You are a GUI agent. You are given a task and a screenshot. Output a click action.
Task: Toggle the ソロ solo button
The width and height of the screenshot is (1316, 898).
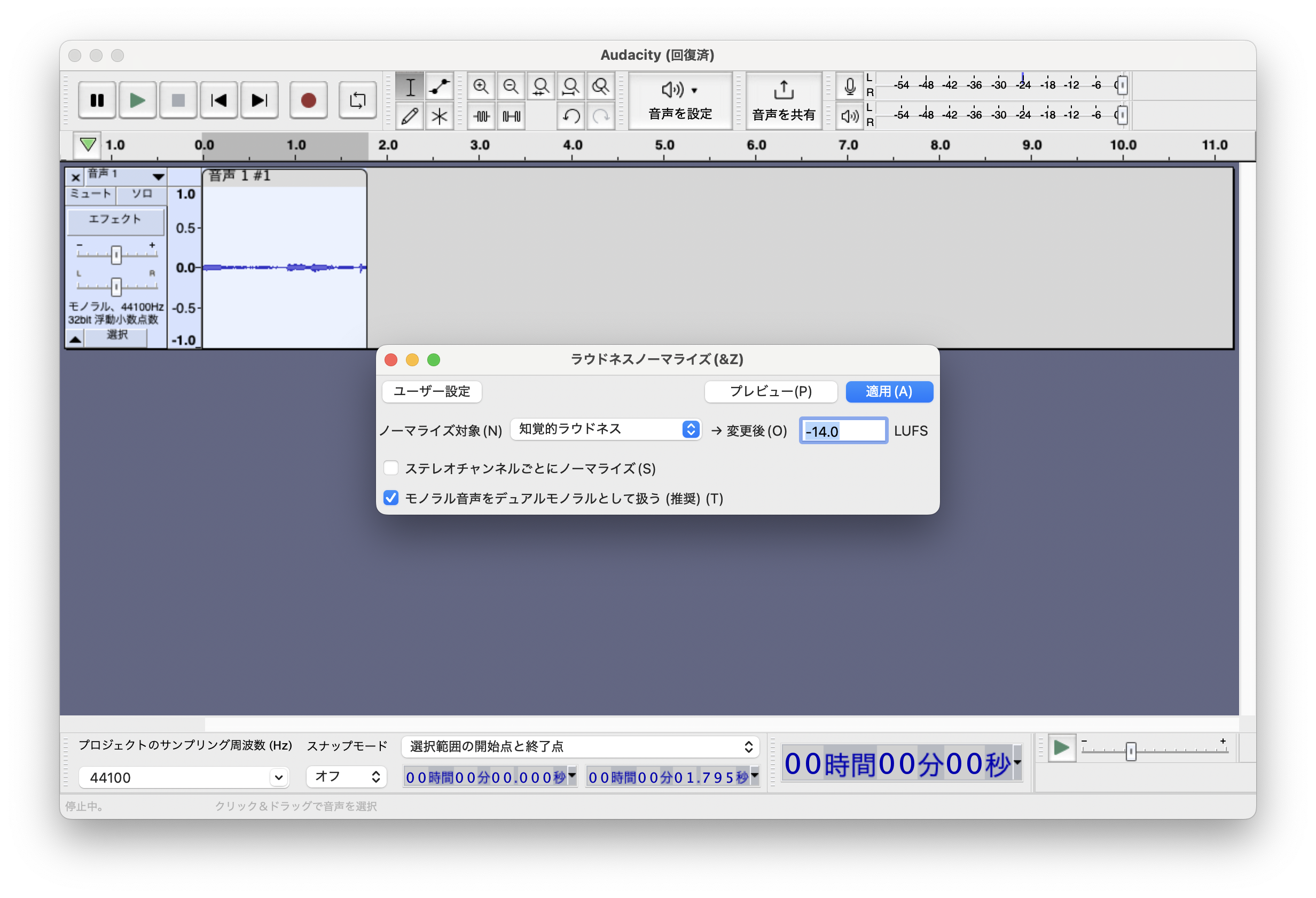pyautogui.click(x=142, y=194)
